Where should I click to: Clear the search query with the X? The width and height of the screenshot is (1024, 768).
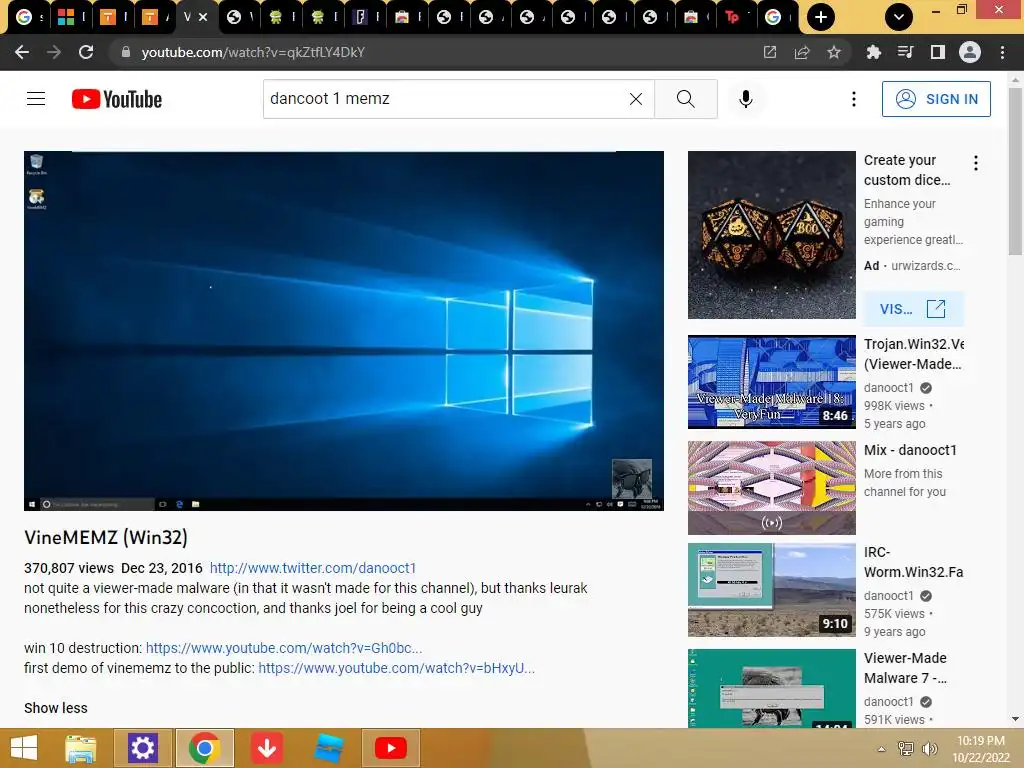pos(635,99)
